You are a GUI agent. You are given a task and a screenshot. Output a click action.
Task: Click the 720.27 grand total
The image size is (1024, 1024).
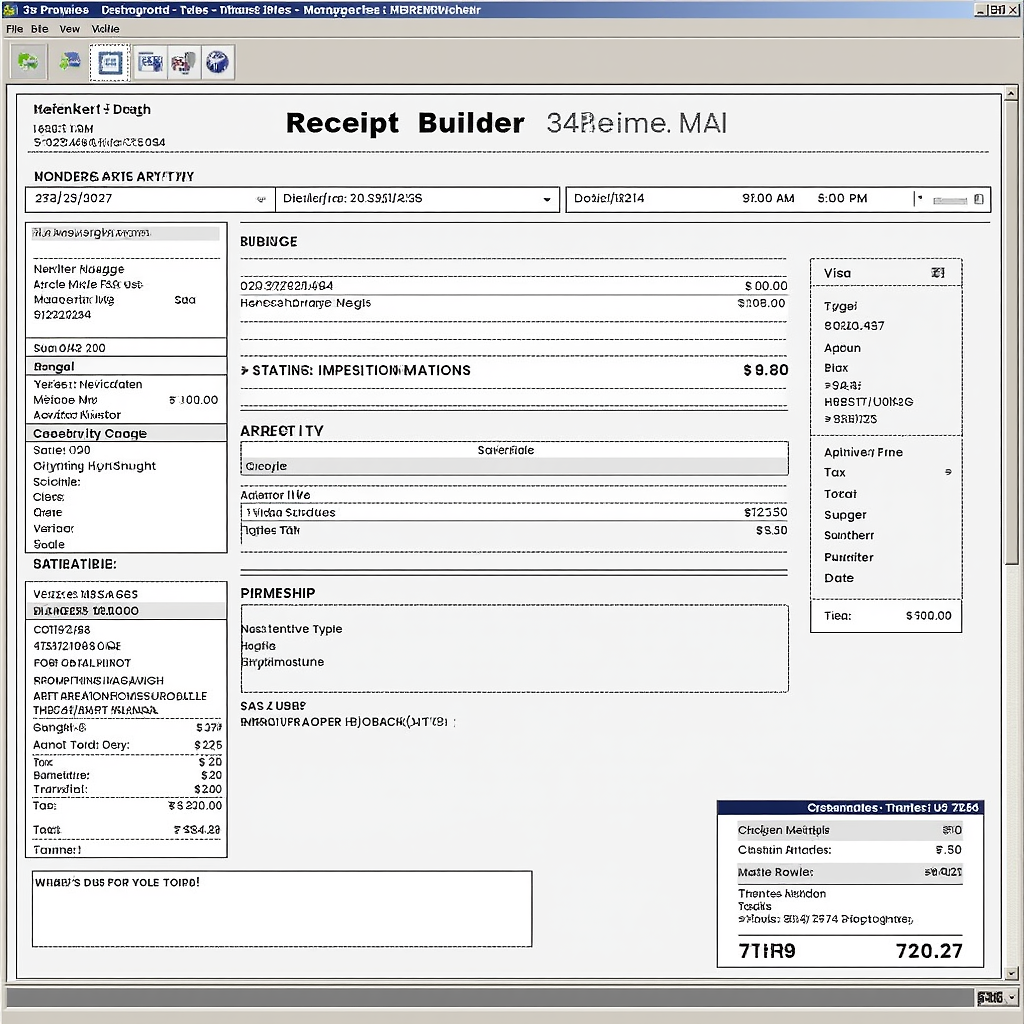(x=929, y=951)
